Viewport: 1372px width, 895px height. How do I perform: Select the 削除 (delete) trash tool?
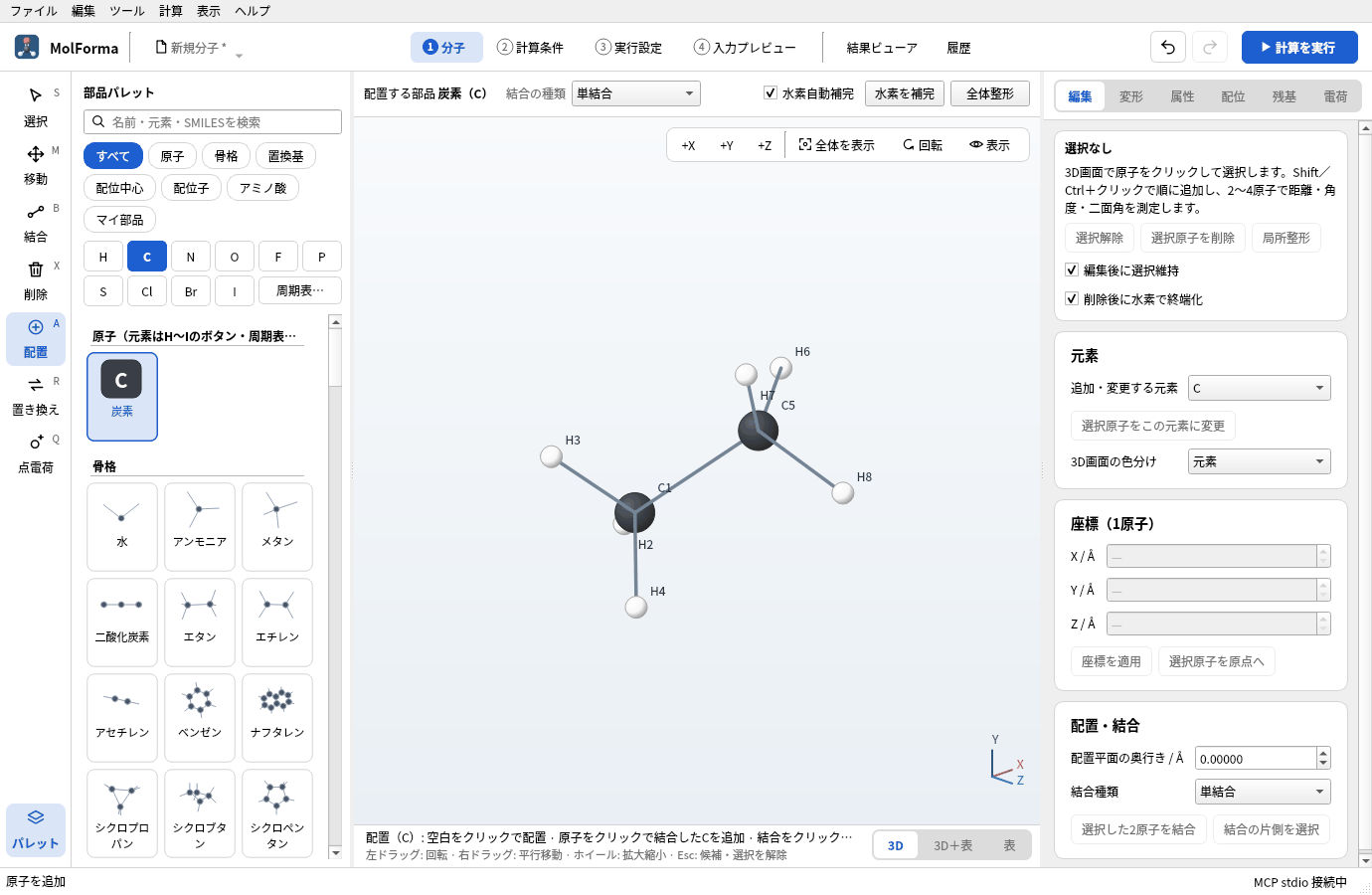36,280
